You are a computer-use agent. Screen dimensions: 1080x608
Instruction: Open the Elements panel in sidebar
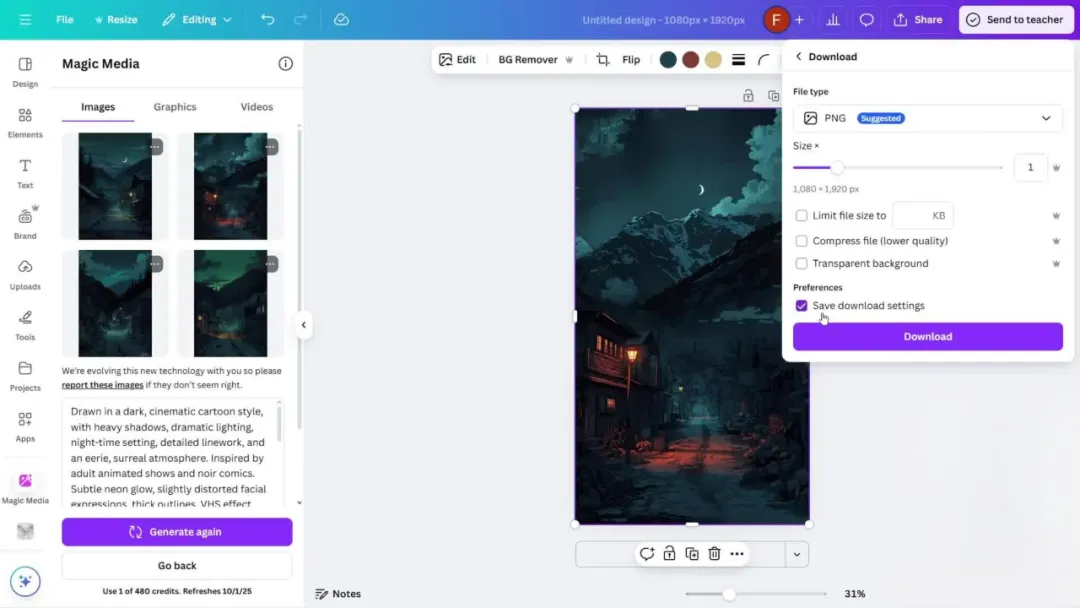[x=25, y=122]
